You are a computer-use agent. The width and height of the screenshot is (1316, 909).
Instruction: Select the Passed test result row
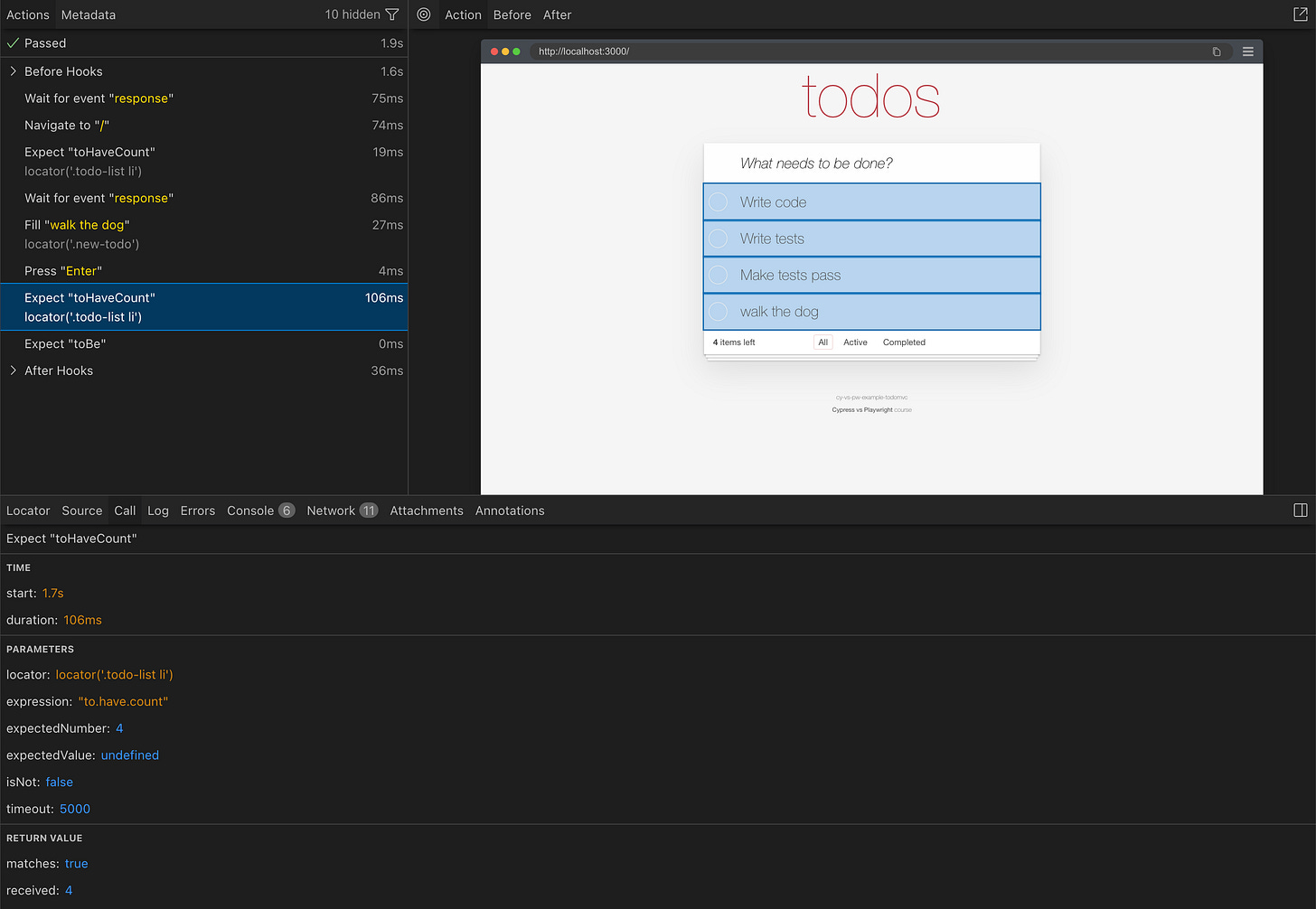[204, 43]
